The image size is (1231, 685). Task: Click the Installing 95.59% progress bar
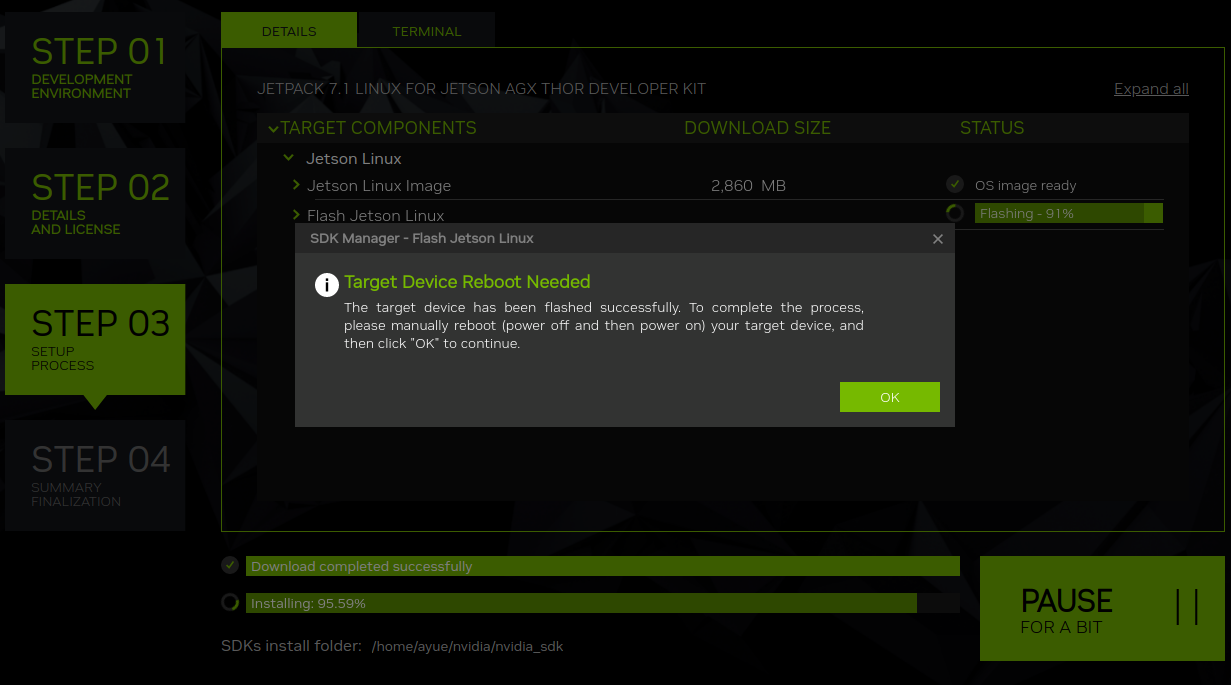pos(603,603)
